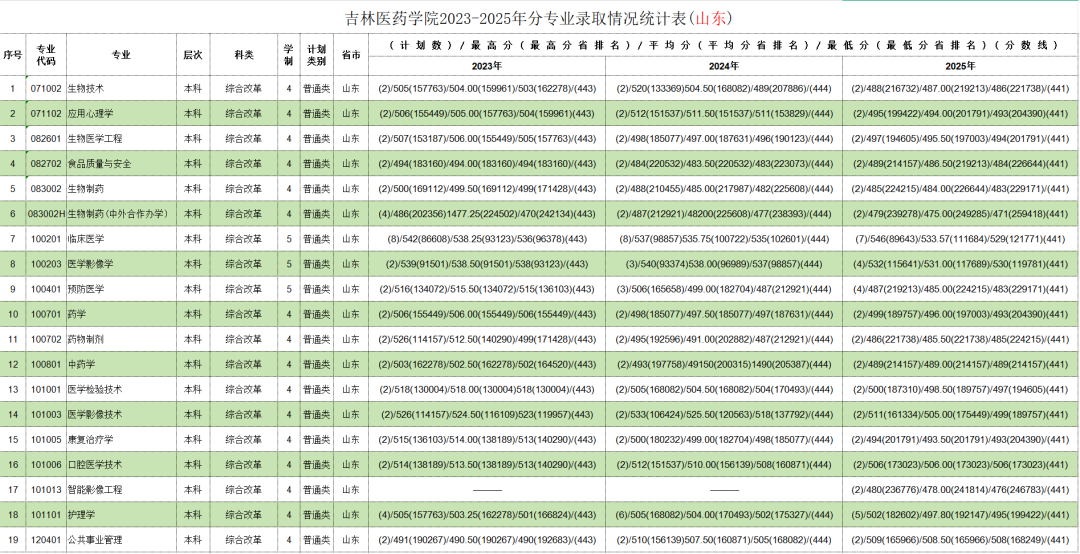Click 学制 value 5 in 预防医学 row
Viewport: 1080px width, 554px height.
(x=289, y=289)
